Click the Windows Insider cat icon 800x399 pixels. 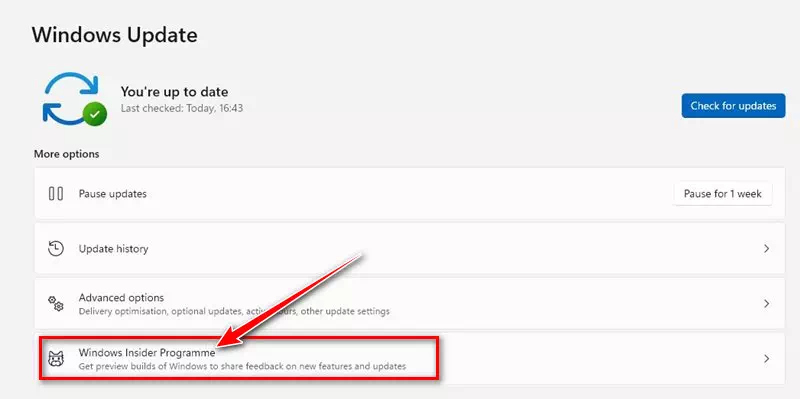pyautogui.click(x=56, y=359)
